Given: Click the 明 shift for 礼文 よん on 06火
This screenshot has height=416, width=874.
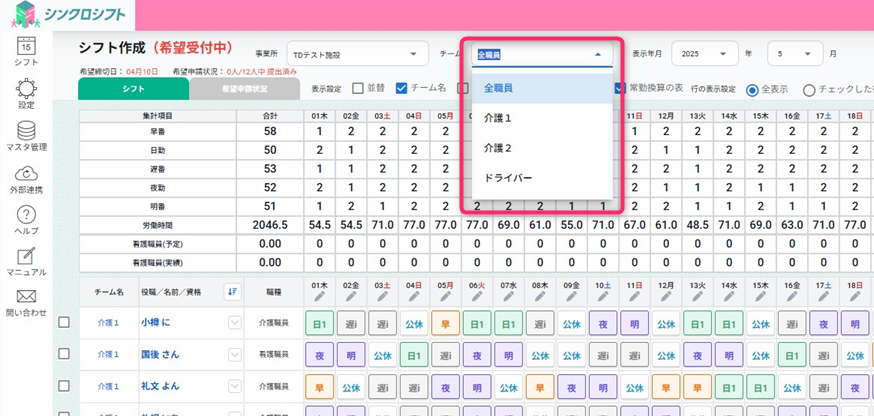Looking at the screenshot, I should [477, 386].
